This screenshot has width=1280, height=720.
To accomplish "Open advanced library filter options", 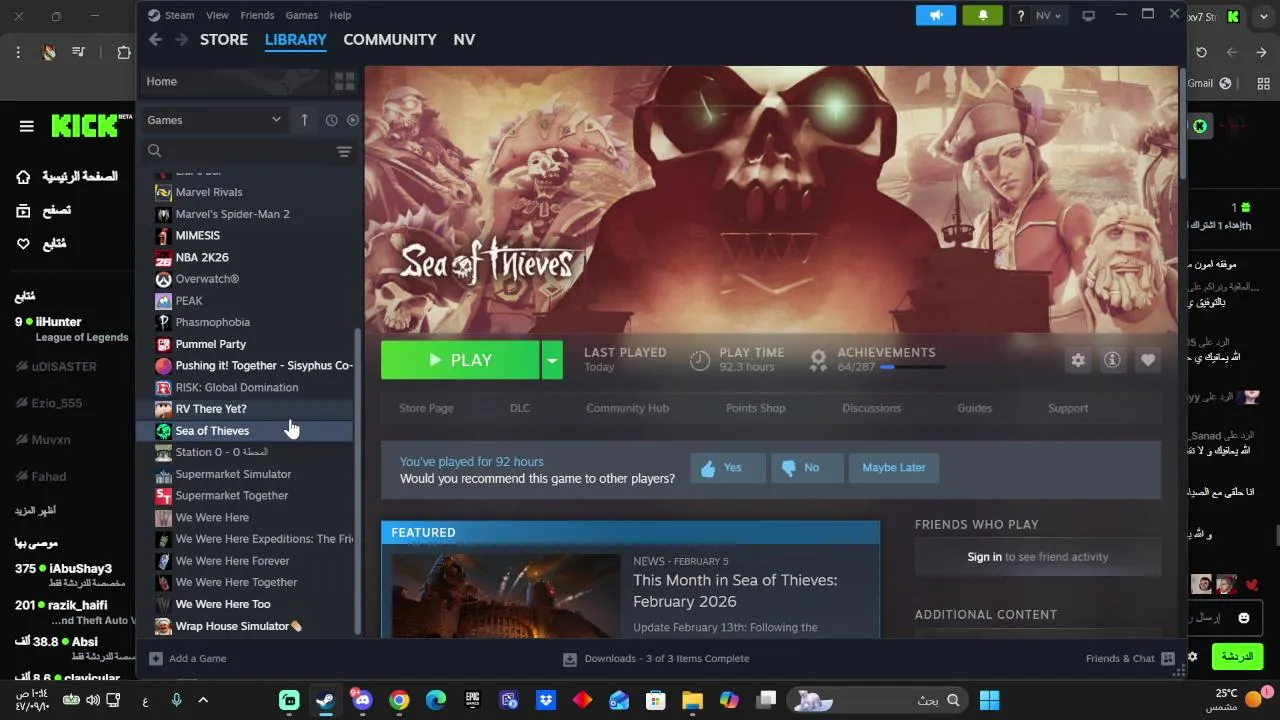I will pyautogui.click(x=344, y=151).
